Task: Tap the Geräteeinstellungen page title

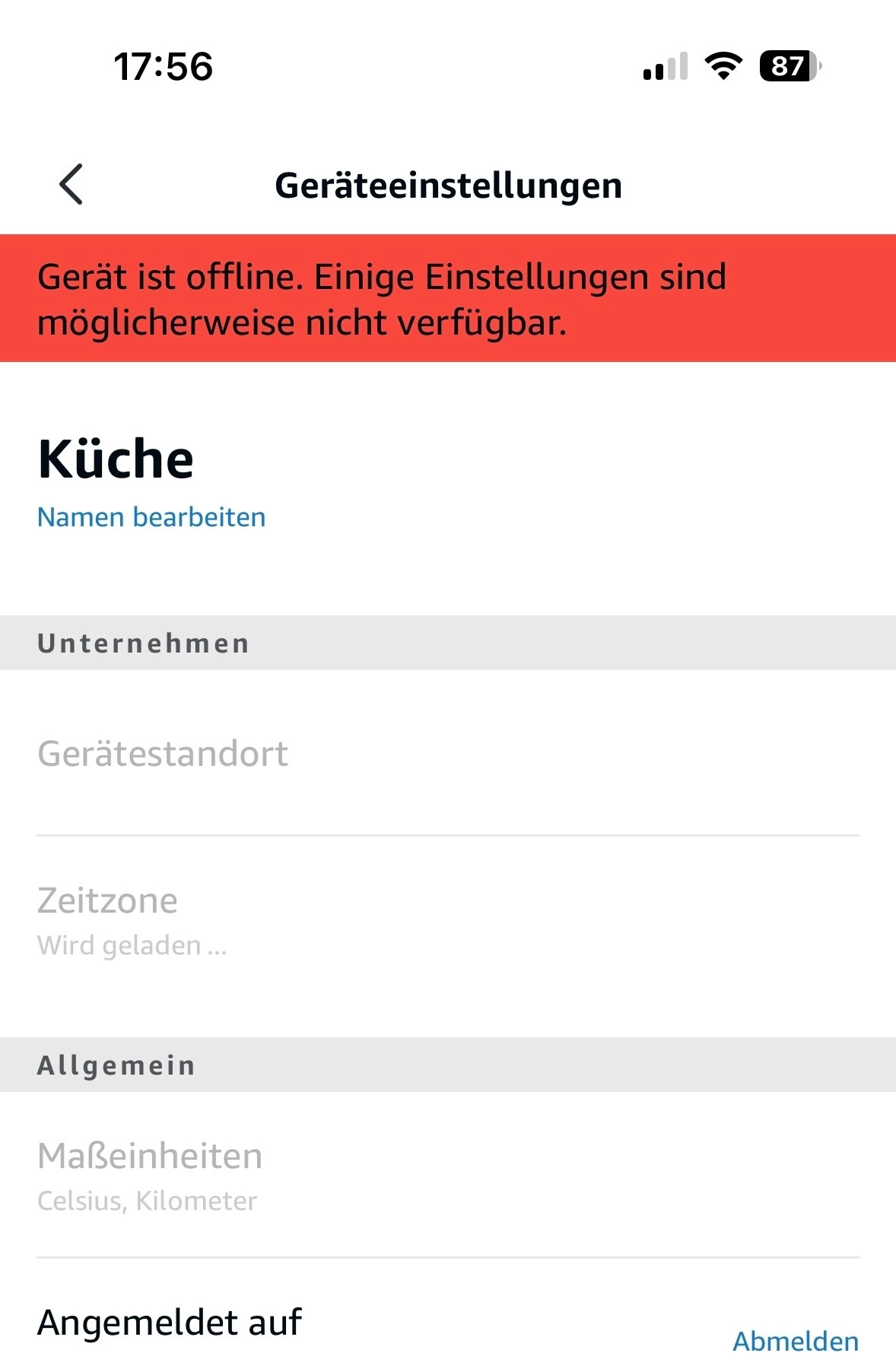Action: (449, 186)
